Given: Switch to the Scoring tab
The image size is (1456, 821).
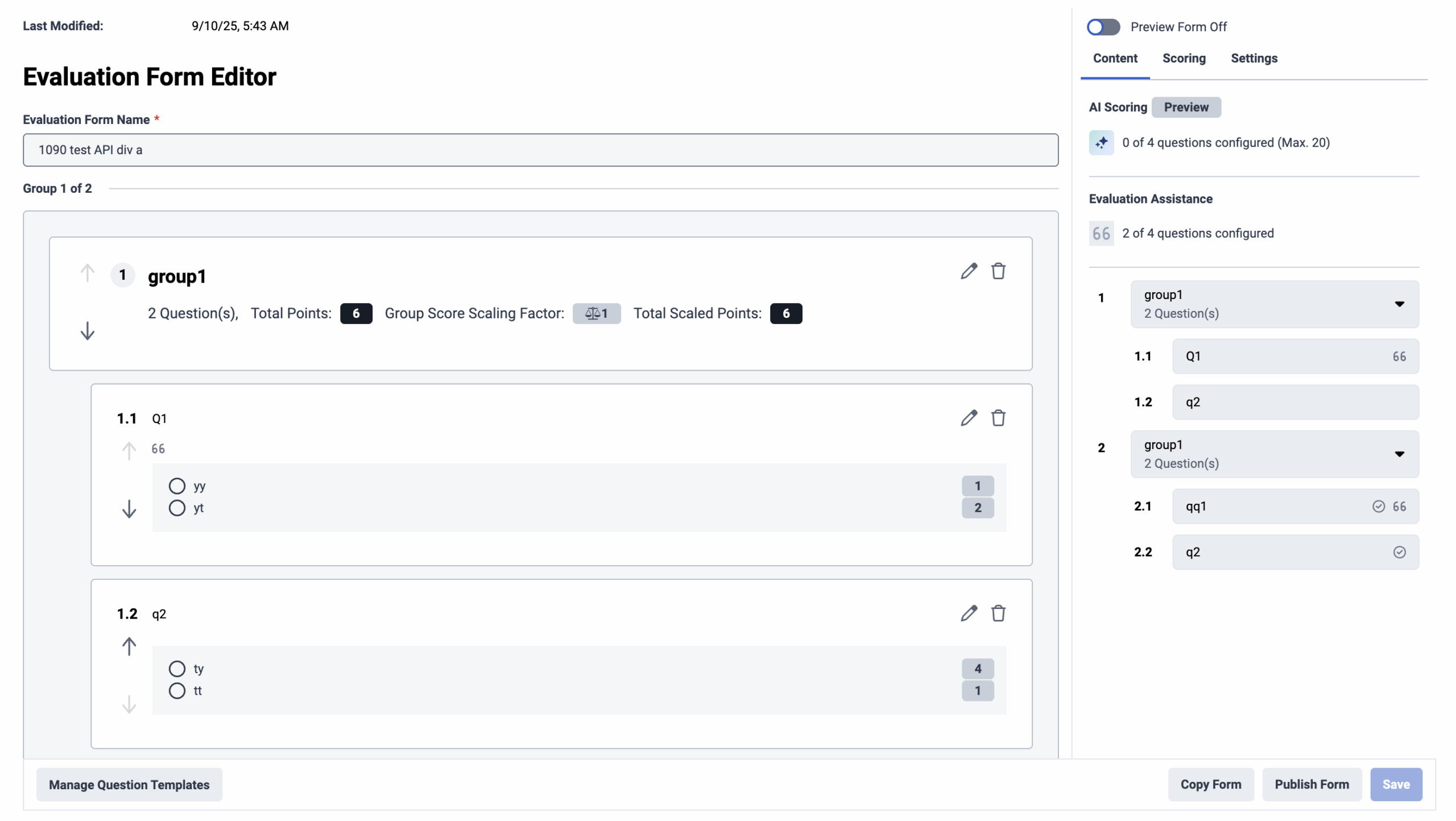Looking at the screenshot, I should tap(1184, 59).
